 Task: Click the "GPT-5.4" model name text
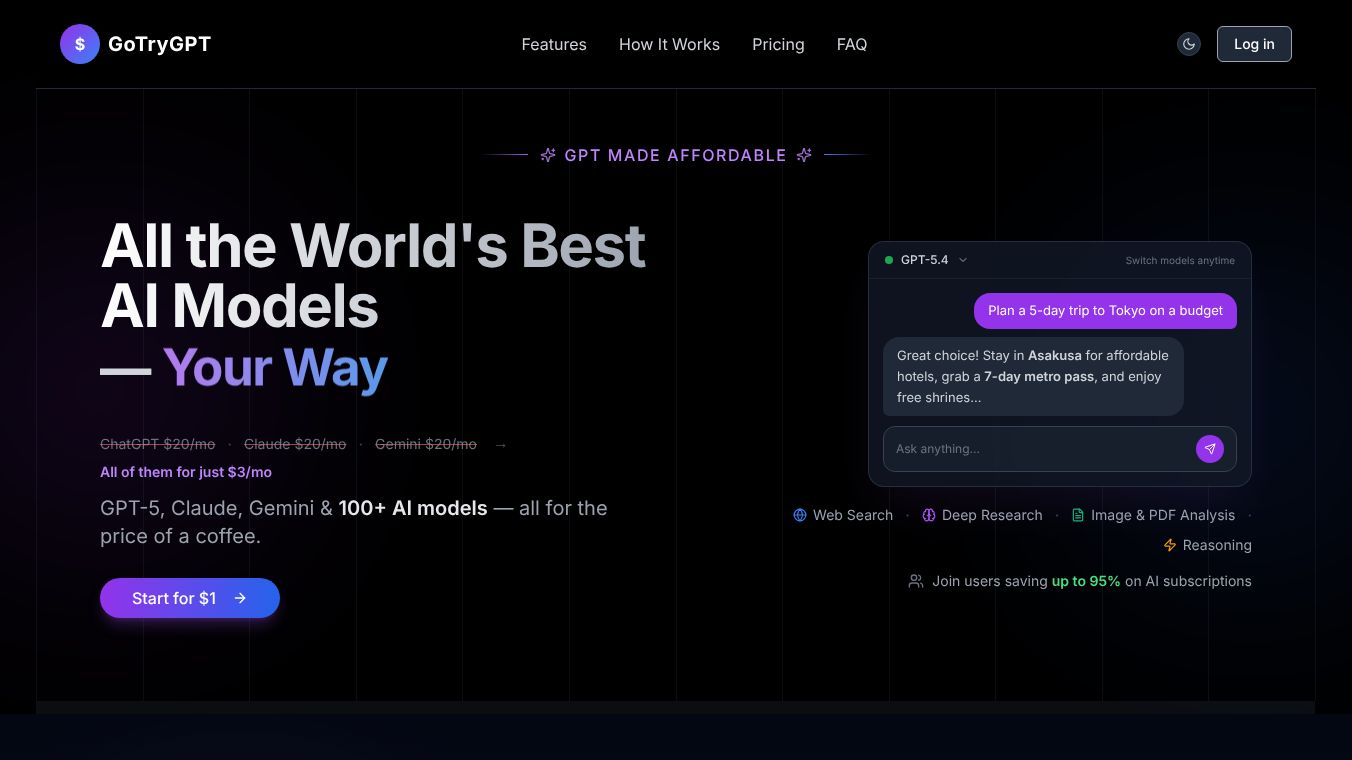click(925, 260)
